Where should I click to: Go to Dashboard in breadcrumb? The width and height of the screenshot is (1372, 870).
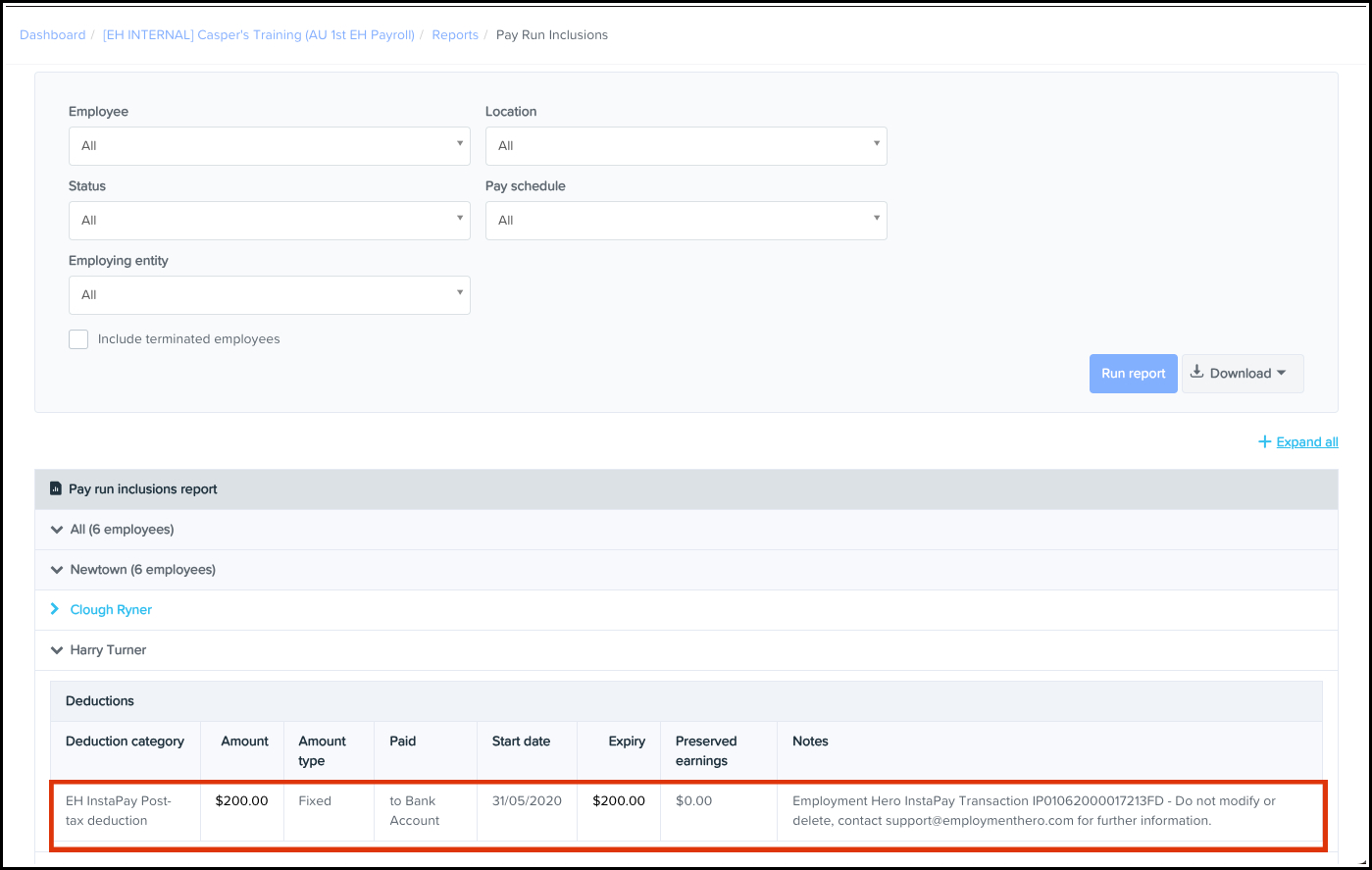click(53, 35)
